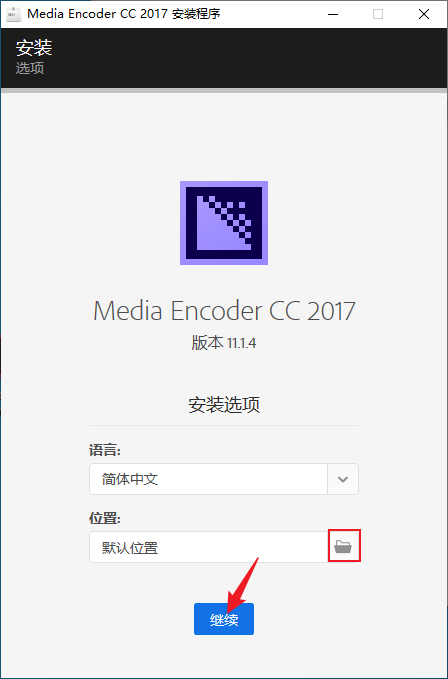Click the purple Media Encoder logo
This screenshot has width=448, height=679.
click(x=224, y=223)
